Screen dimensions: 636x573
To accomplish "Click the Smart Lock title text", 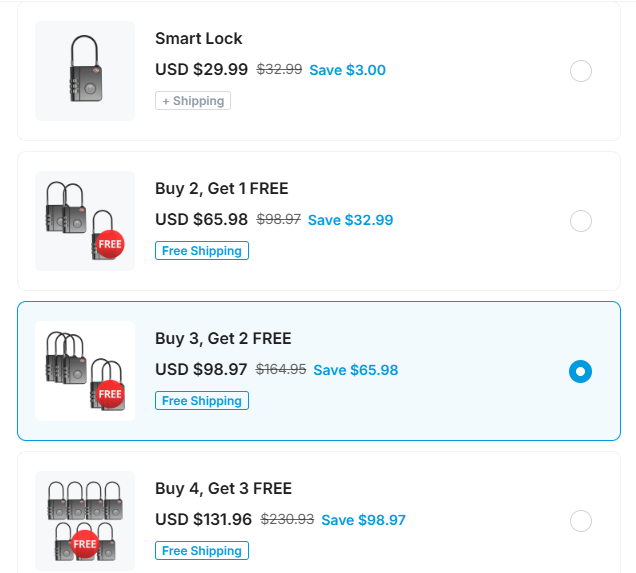I will [x=199, y=39].
